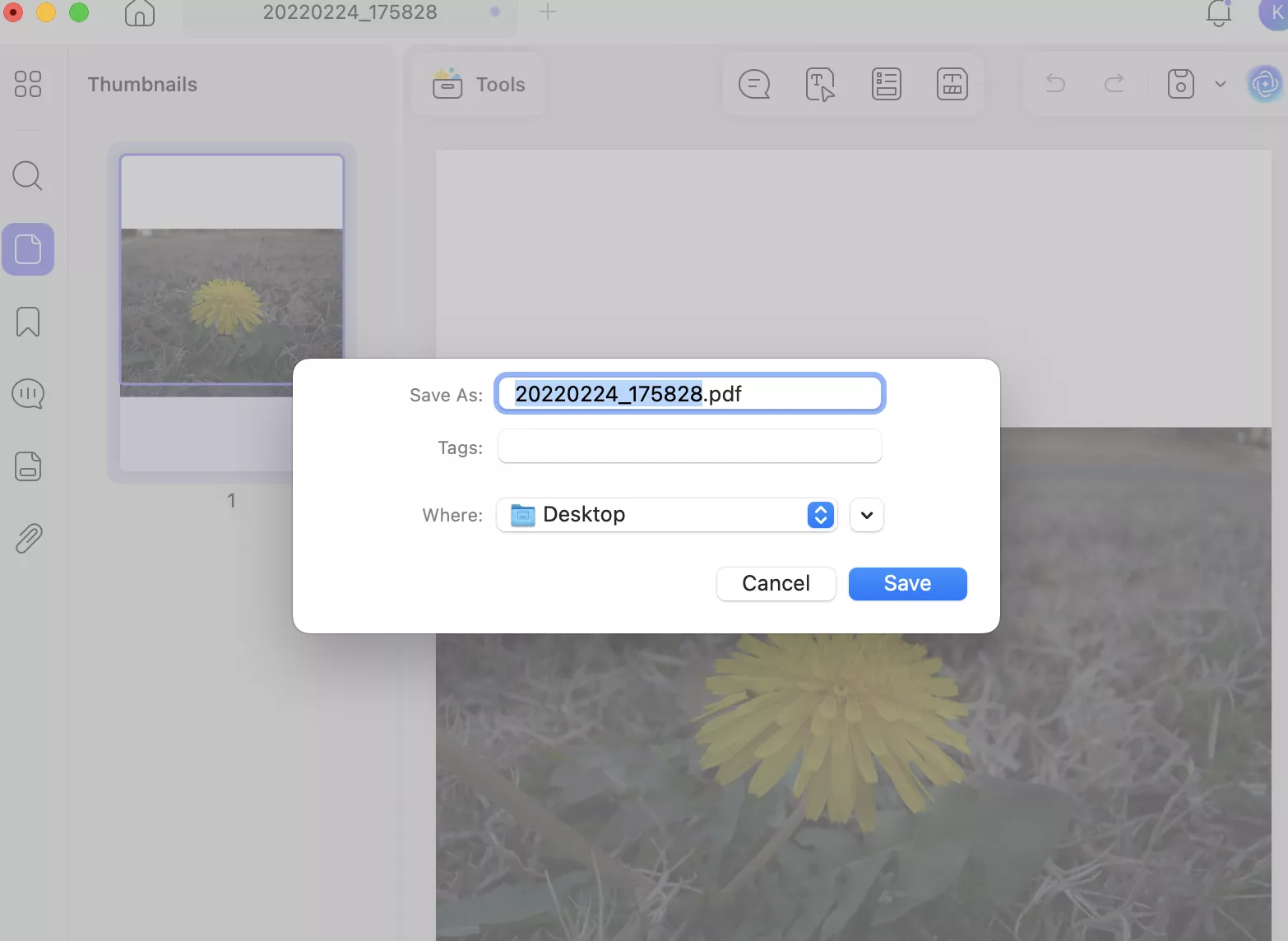This screenshot has width=1288, height=941.
Task: Select the Edit Text tool icon
Action: pyautogui.click(x=820, y=84)
